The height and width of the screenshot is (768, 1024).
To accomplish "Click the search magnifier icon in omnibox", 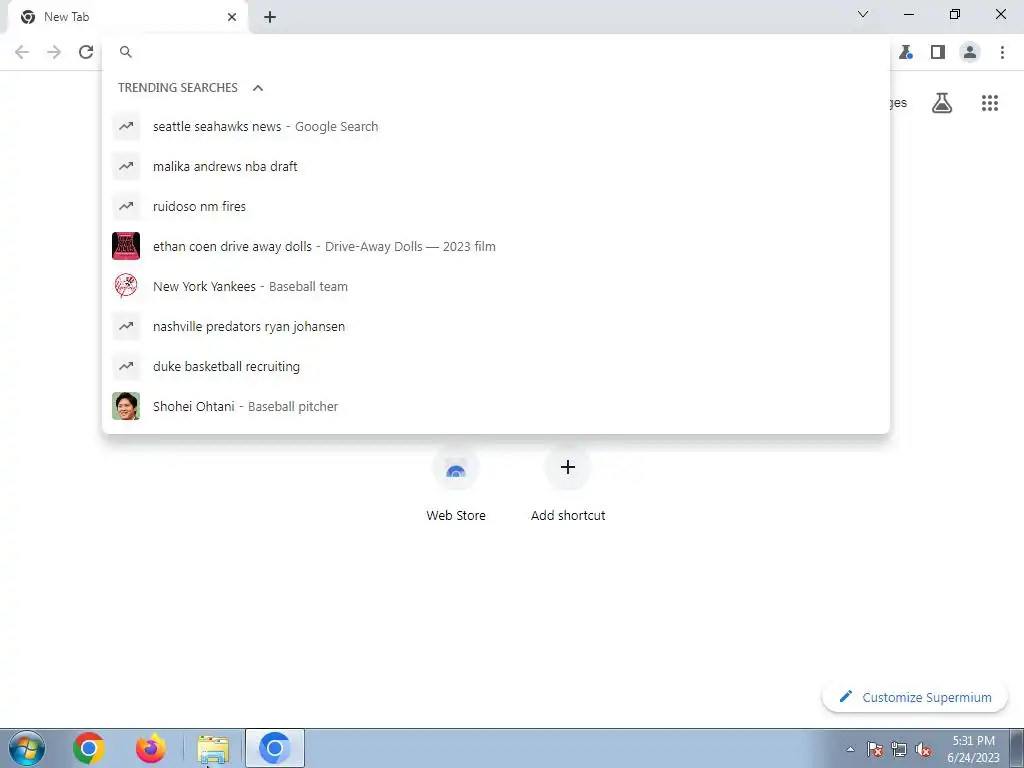I will point(126,52).
